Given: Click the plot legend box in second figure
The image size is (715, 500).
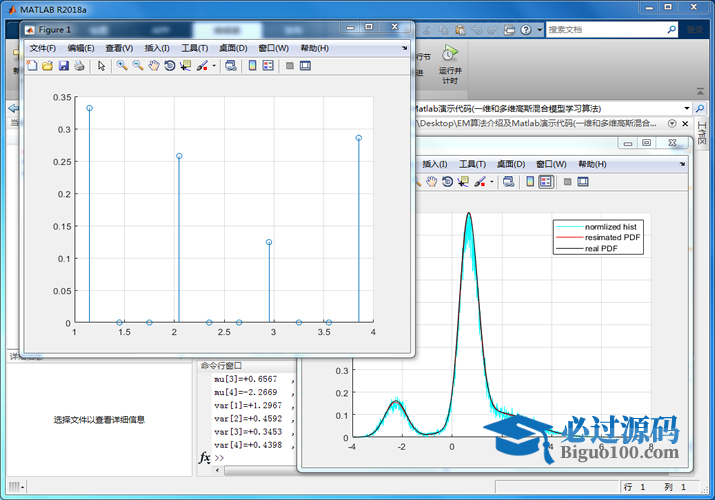Looking at the screenshot, I should [x=598, y=237].
